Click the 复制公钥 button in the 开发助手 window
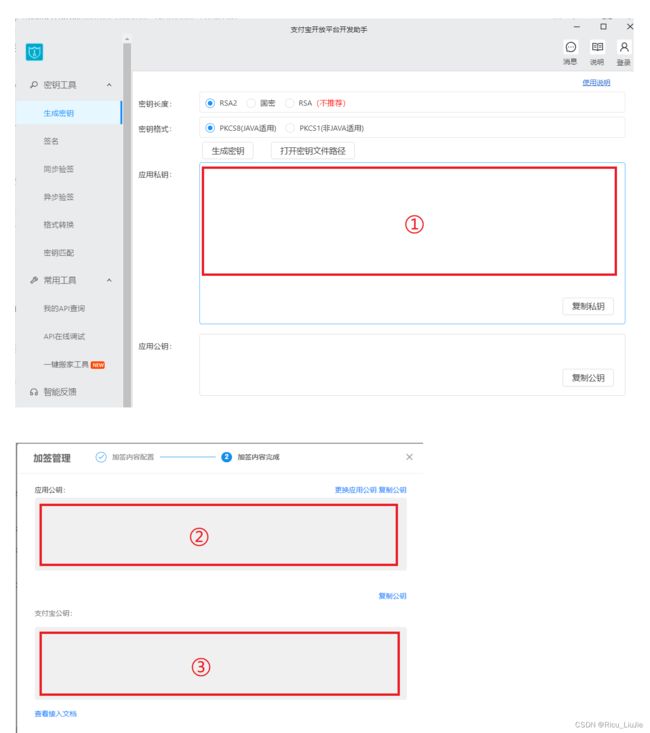The height and width of the screenshot is (733, 650). 588,378
